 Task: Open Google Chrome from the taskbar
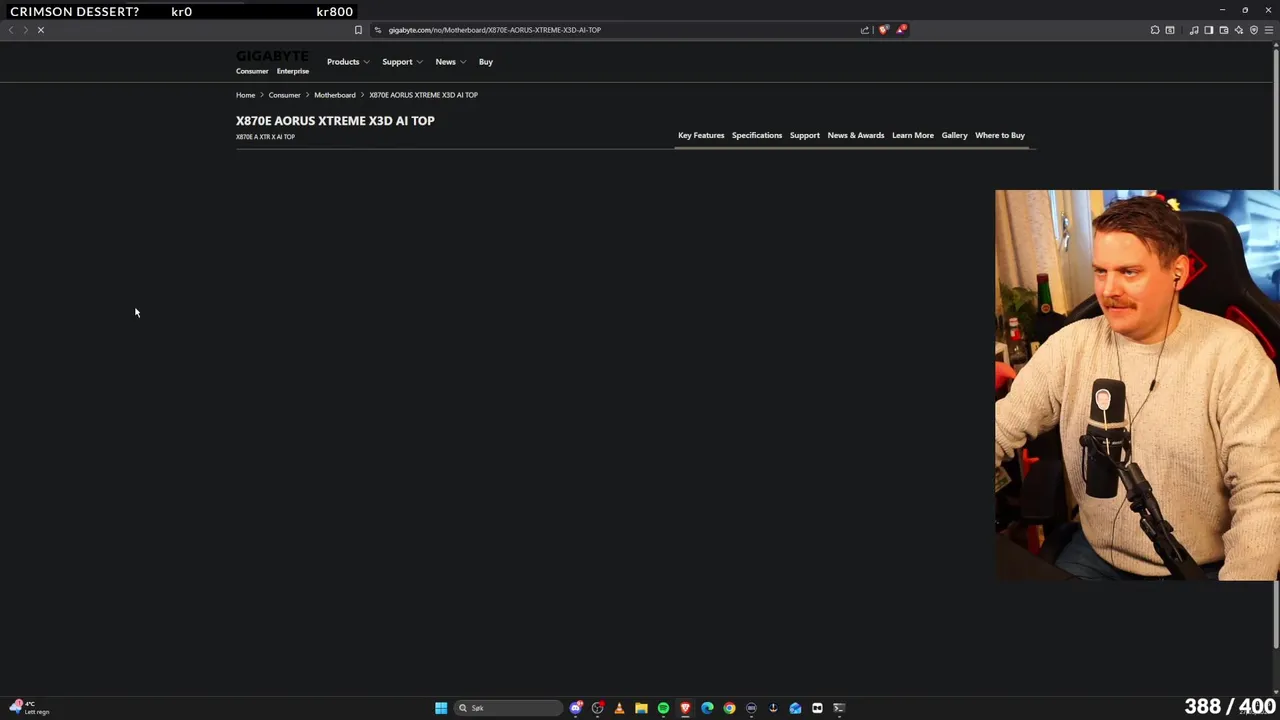(729, 708)
